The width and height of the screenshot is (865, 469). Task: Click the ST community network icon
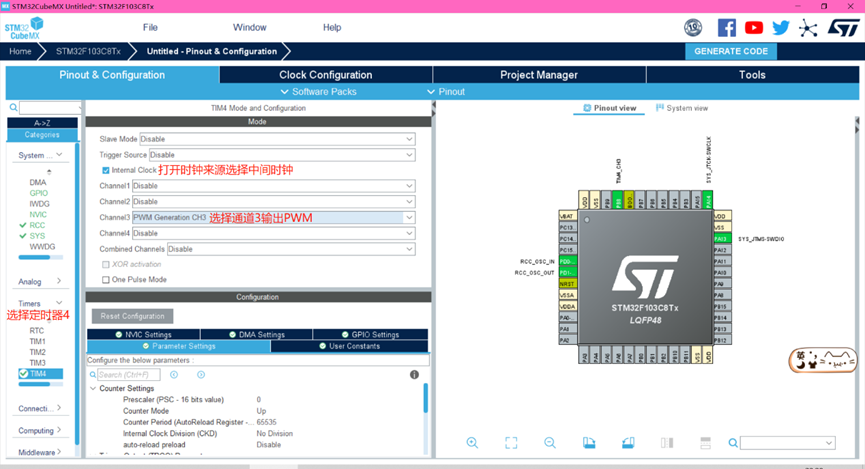click(808, 28)
